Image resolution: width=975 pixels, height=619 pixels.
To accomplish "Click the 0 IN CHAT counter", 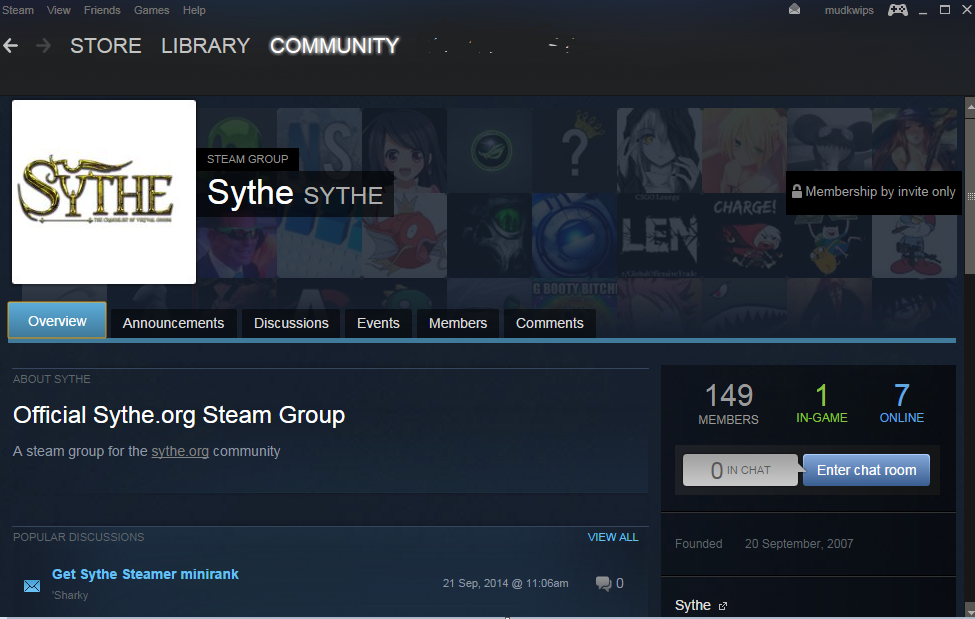I will [x=740, y=470].
